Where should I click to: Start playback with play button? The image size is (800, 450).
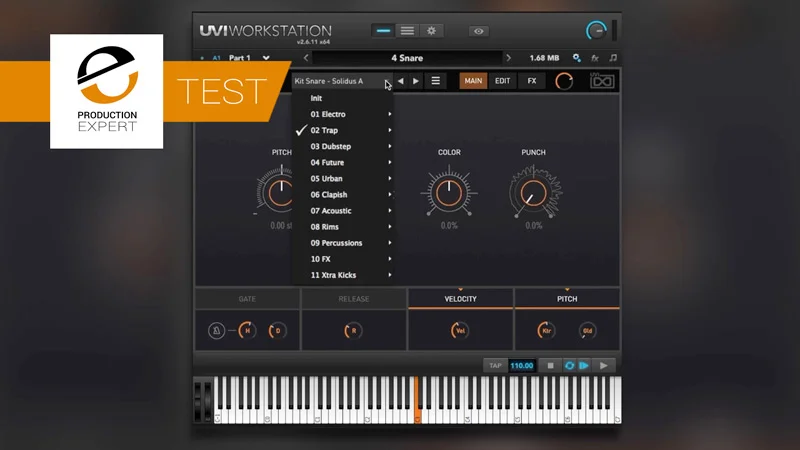point(604,365)
